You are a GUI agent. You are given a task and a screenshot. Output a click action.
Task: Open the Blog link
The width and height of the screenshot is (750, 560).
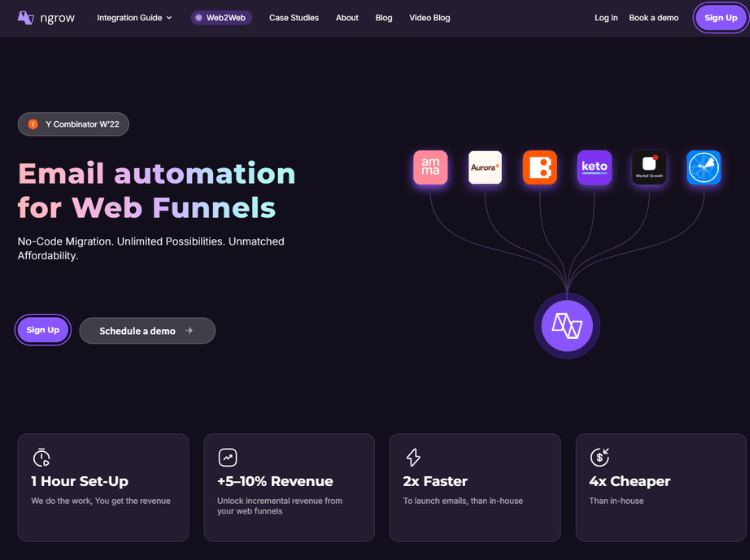point(384,18)
